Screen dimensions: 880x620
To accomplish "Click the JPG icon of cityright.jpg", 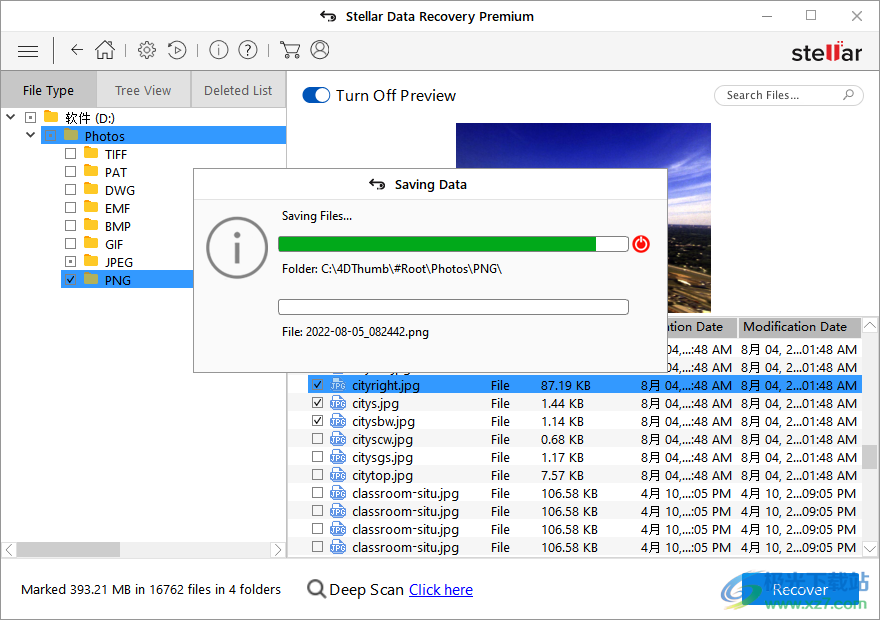I will [338, 385].
